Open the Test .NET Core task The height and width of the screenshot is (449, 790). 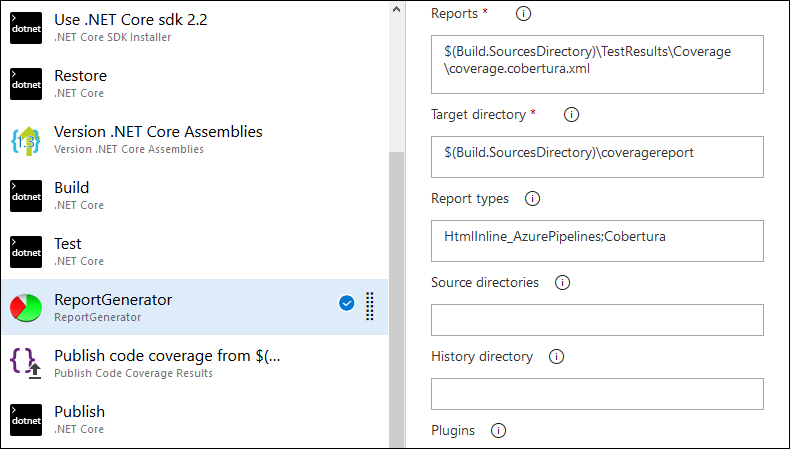click(194, 251)
